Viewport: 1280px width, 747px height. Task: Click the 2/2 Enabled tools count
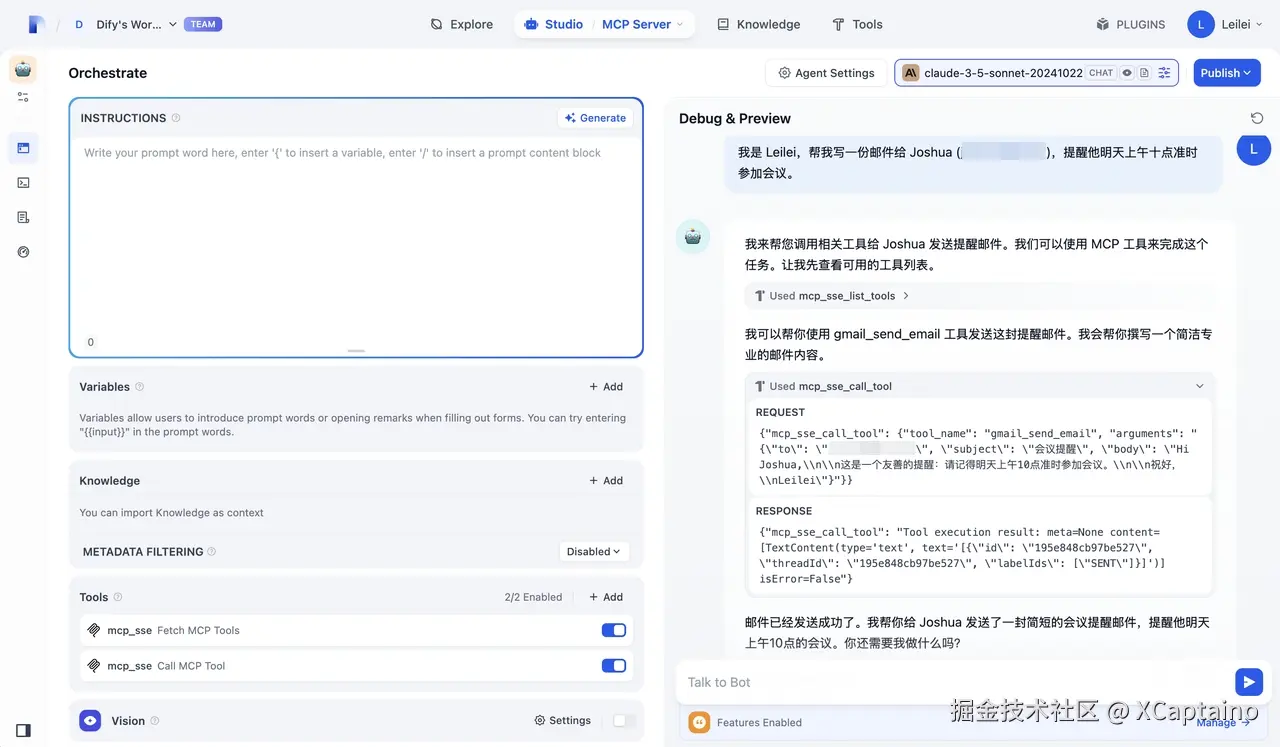point(533,597)
